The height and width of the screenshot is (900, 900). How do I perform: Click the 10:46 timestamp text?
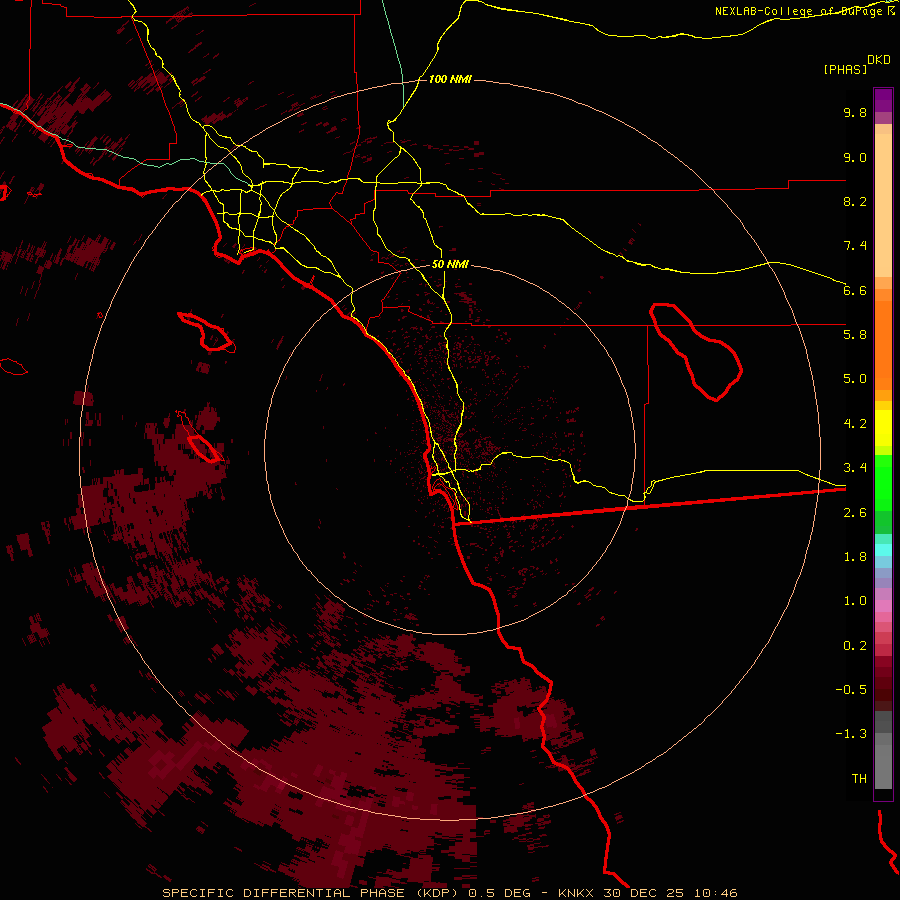click(x=715, y=893)
